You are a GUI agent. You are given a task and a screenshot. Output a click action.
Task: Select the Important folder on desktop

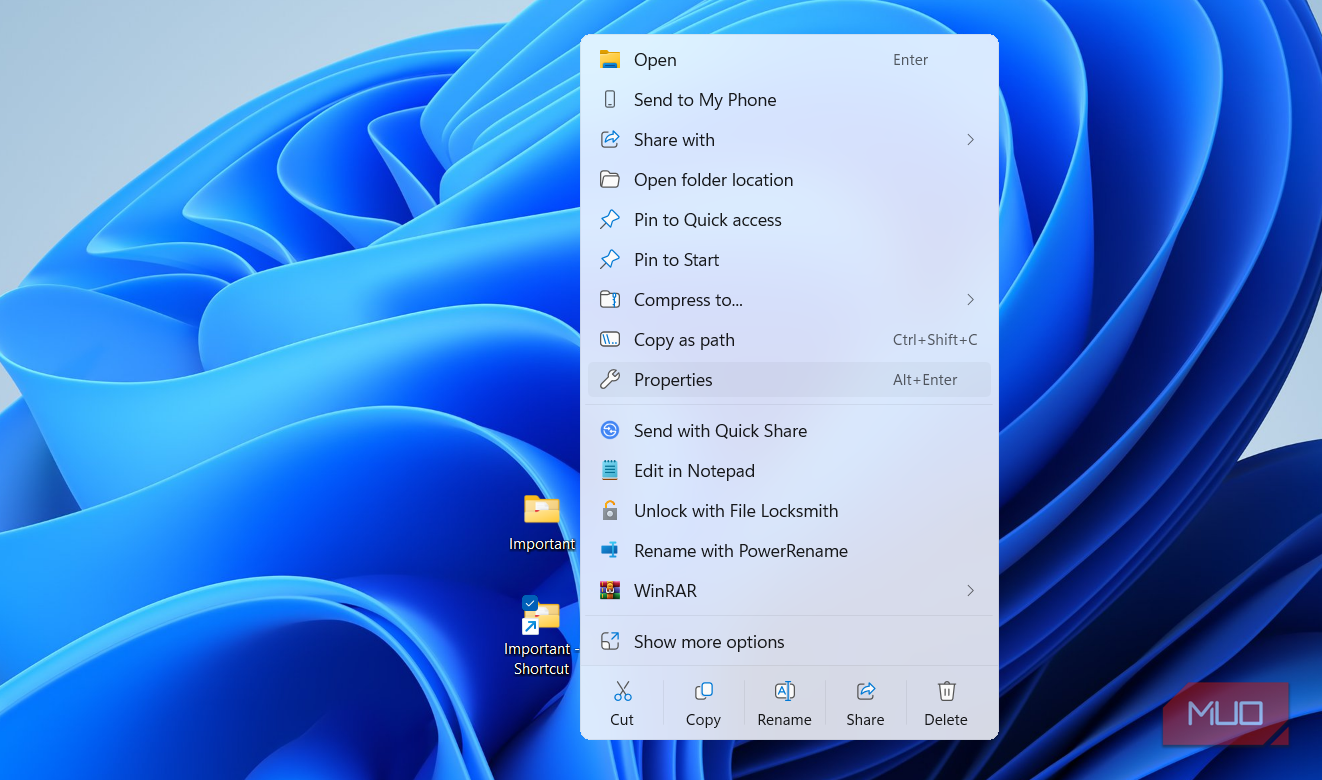click(542, 522)
